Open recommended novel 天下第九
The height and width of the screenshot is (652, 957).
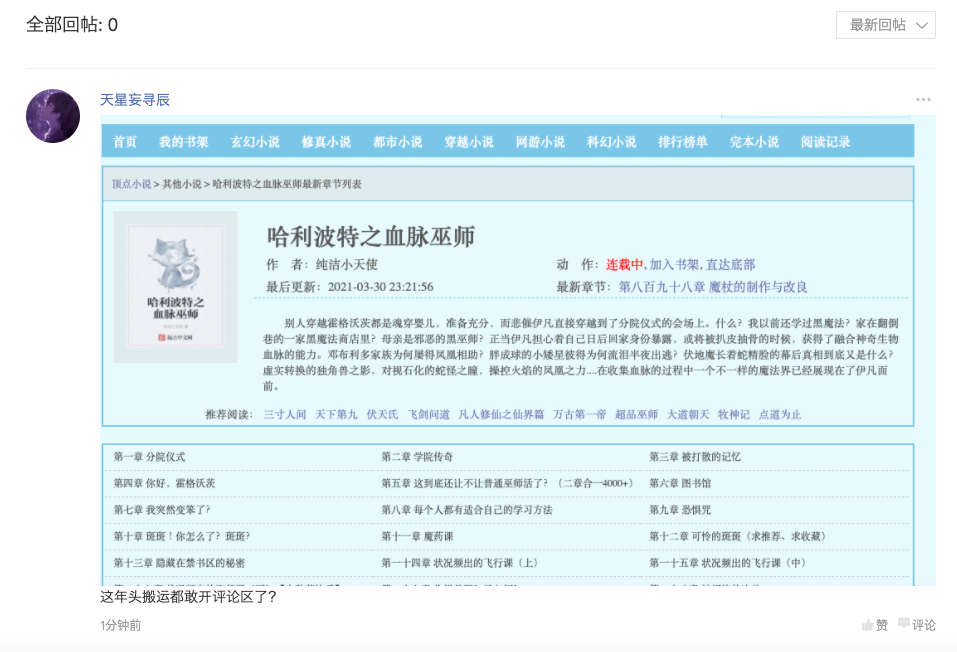[x=336, y=415]
